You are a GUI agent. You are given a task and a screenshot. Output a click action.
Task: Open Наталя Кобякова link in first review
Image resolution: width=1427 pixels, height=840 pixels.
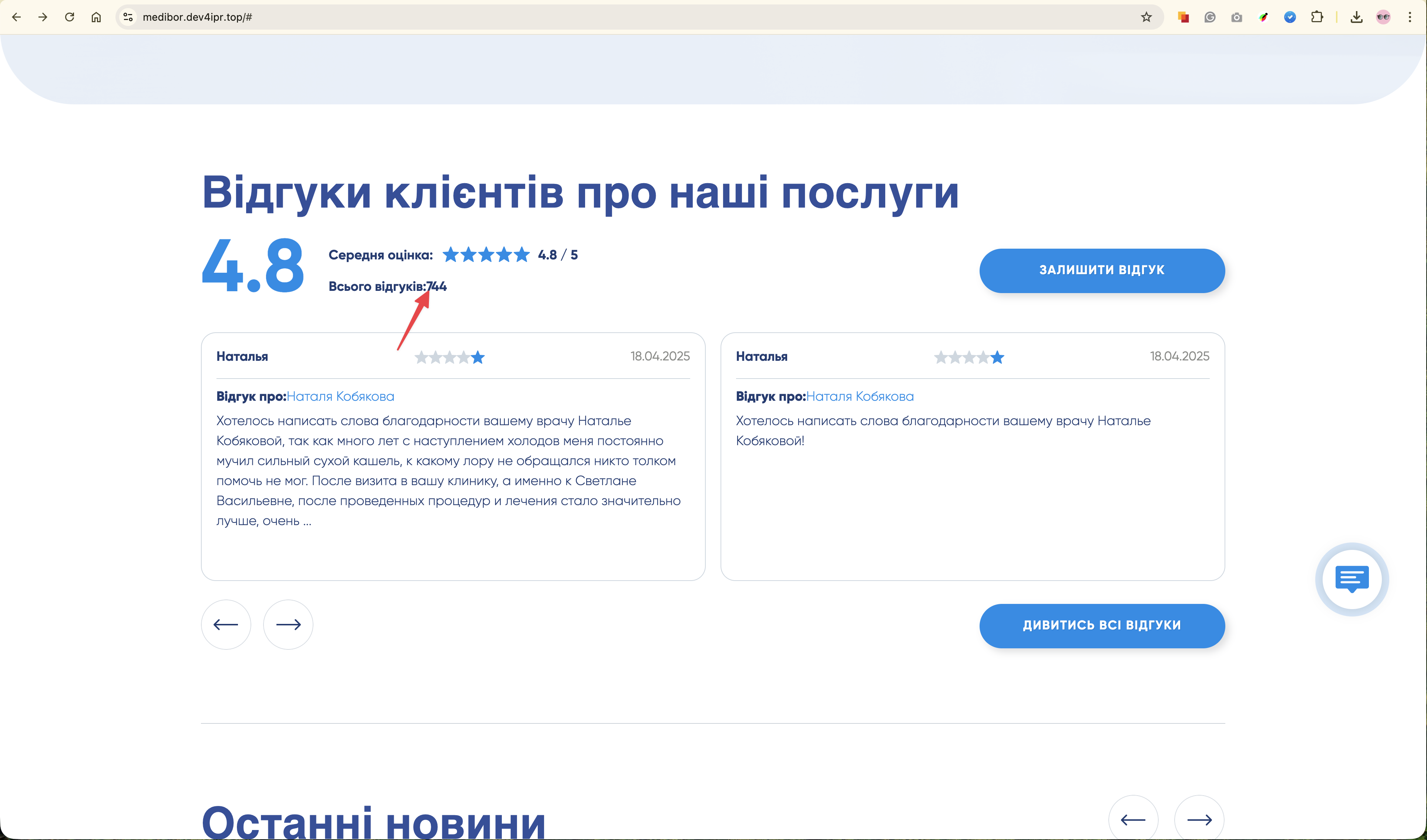[x=340, y=396]
